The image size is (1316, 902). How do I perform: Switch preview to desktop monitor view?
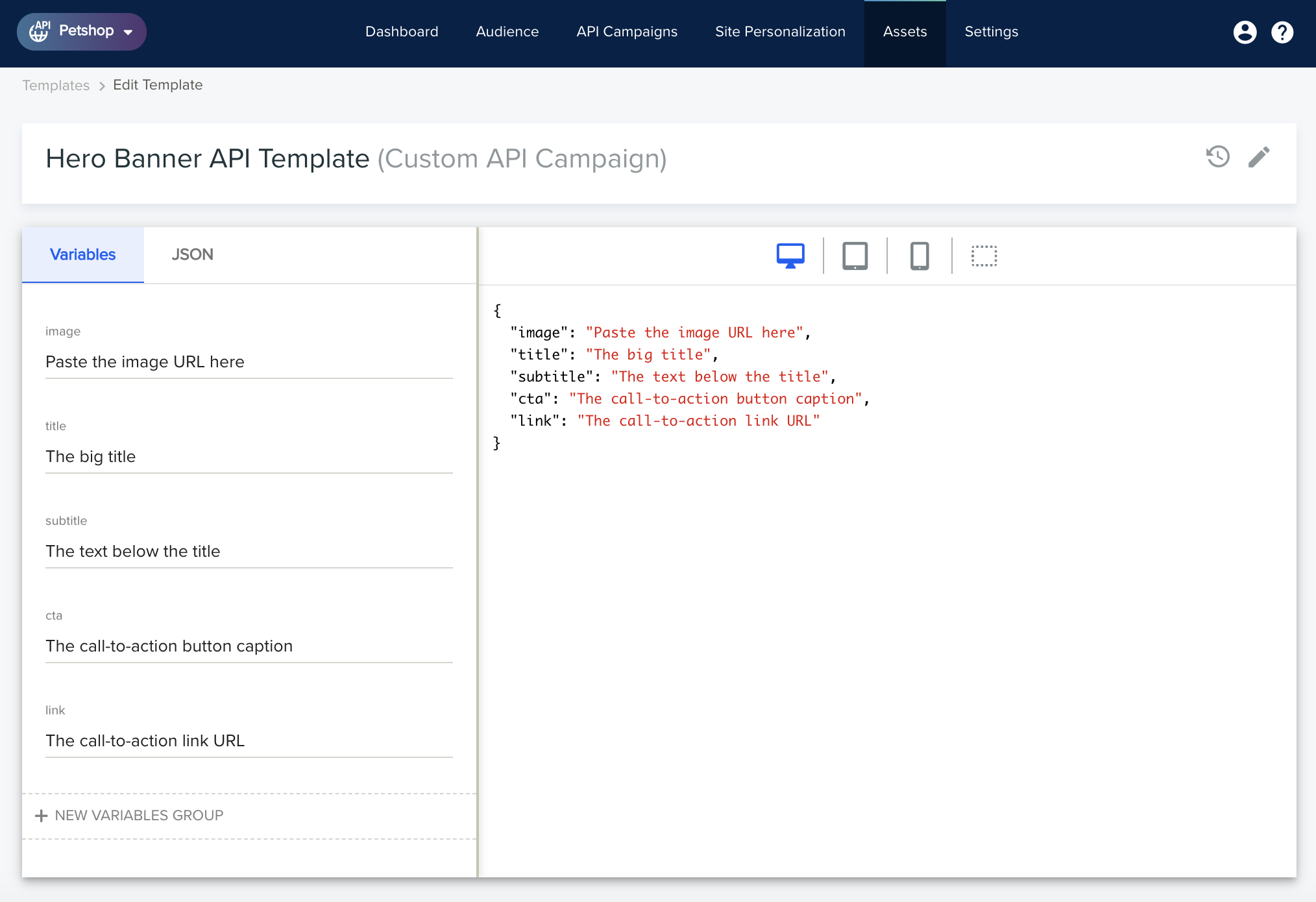(790, 256)
